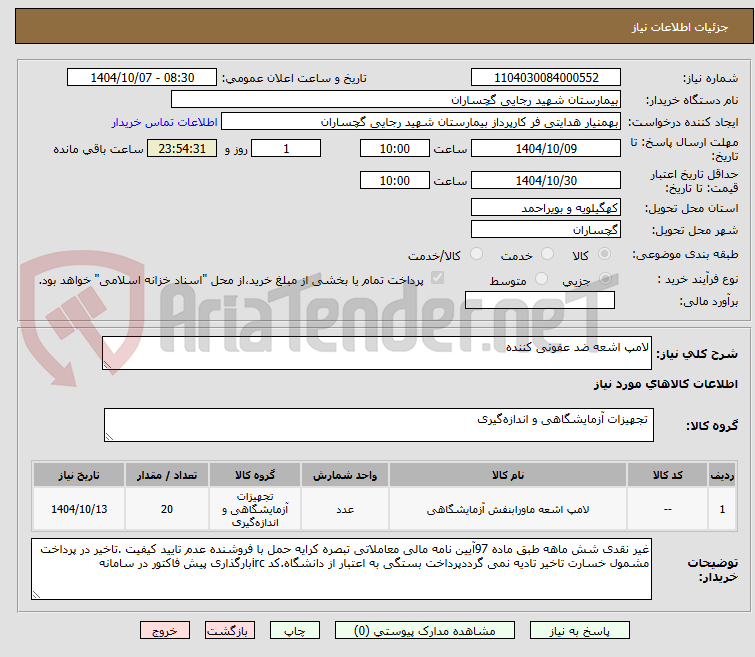Click the quantity cell 20
Screen dimensions: 755x657
tap(167, 509)
